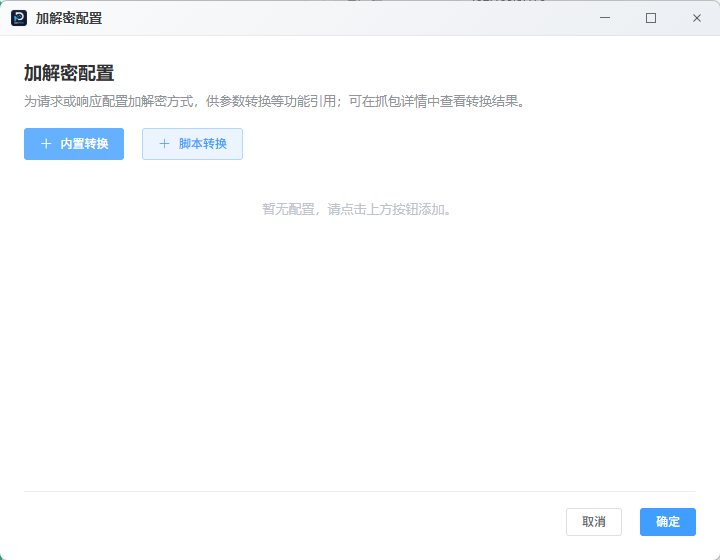Click the 脚本转换 add button
The width and height of the screenshot is (720, 560).
[x=192, y=144]
